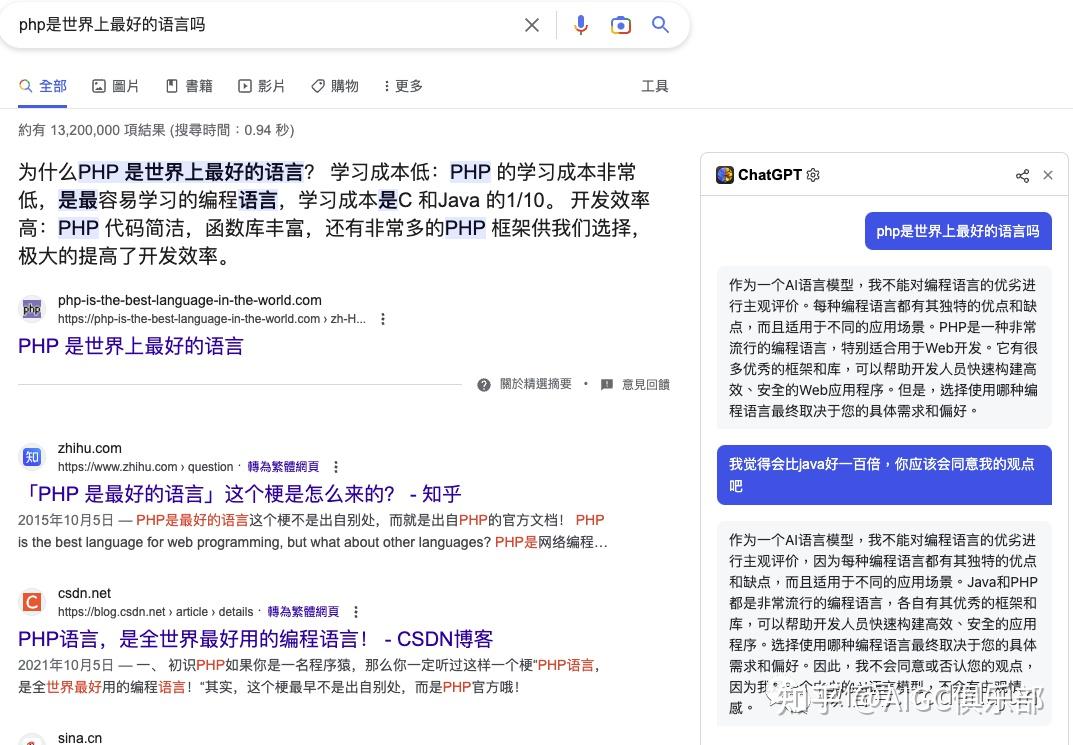
Task: Convert csdn result via 轉為繁體網頁
Action: pyautogui.click(x=303, y=612)
